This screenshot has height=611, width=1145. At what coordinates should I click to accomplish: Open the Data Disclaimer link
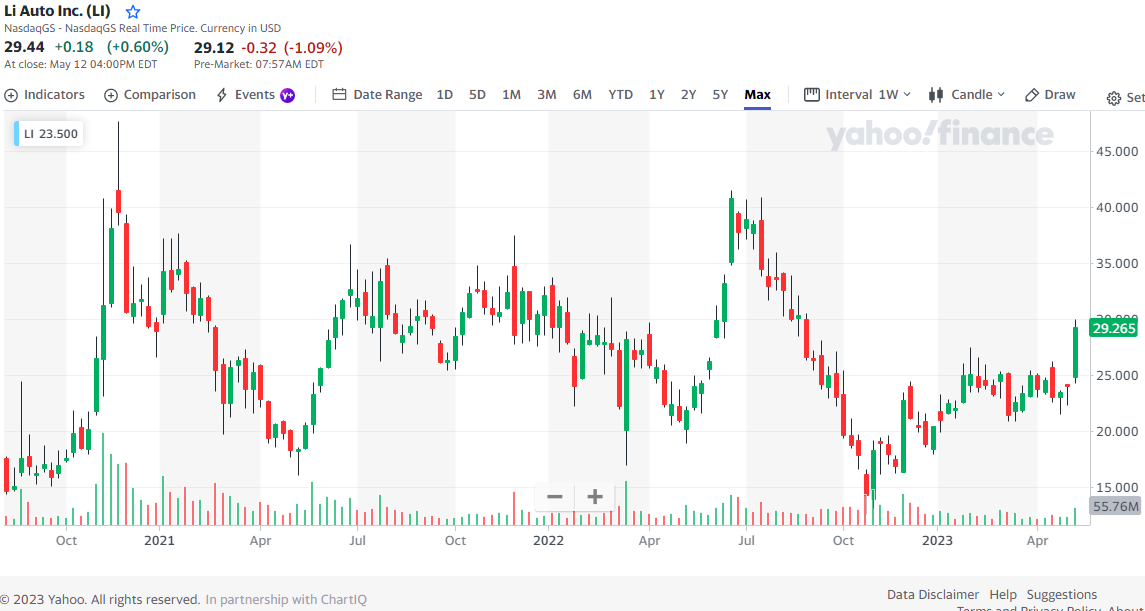tap(933, 595)
